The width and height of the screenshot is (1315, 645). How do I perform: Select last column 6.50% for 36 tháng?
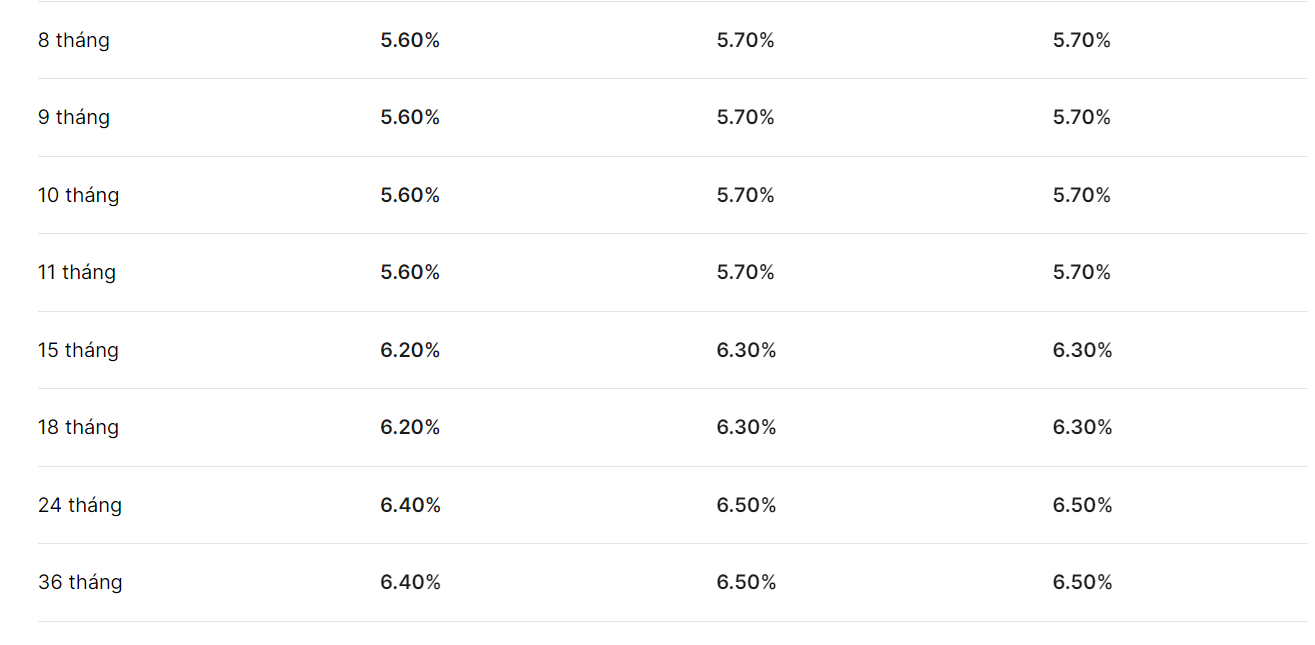(x=1082, y=583)
